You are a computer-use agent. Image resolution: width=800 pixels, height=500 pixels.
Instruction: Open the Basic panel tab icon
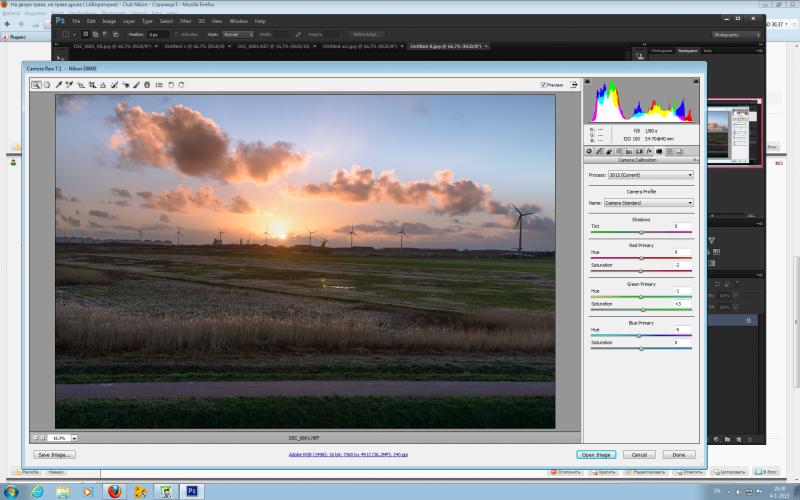point(589,151)
